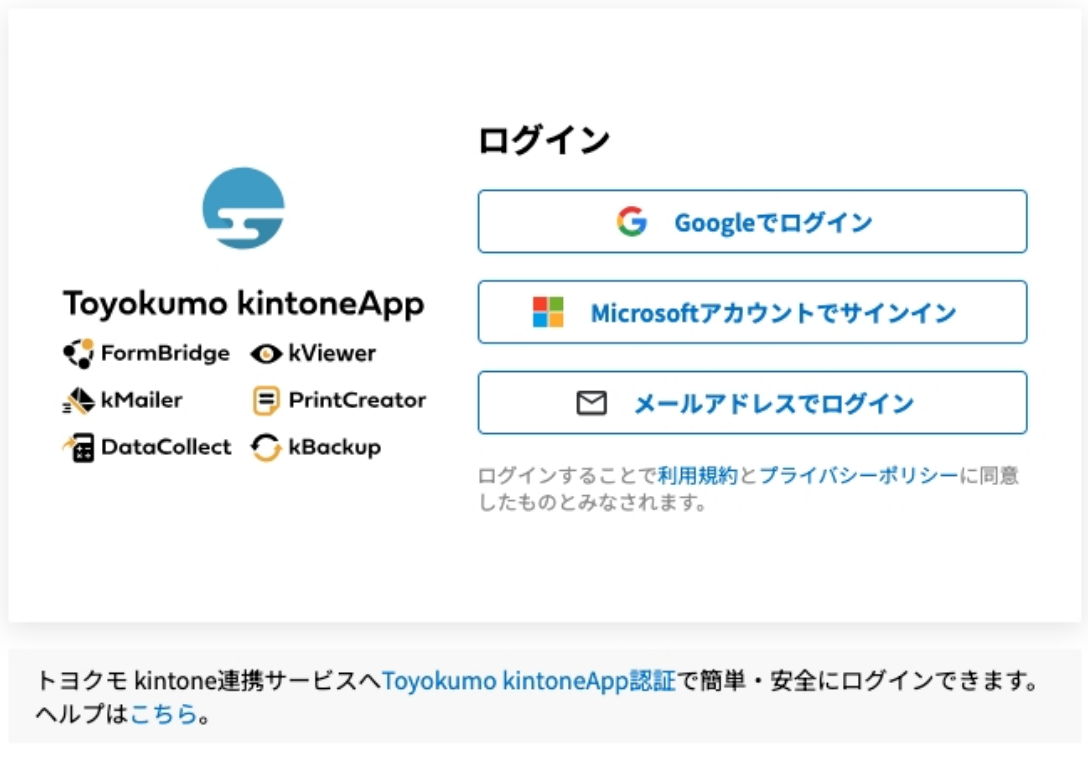This screenshot has height=758, width=1088.
Task: Click the Google G logo
Action: [x=631, y=222]
